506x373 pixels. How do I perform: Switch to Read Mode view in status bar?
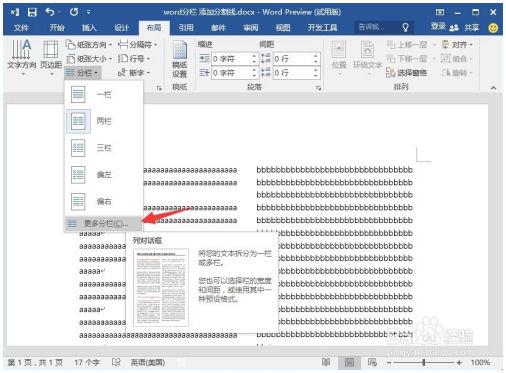pyautogui.click(x=326, y=362)
